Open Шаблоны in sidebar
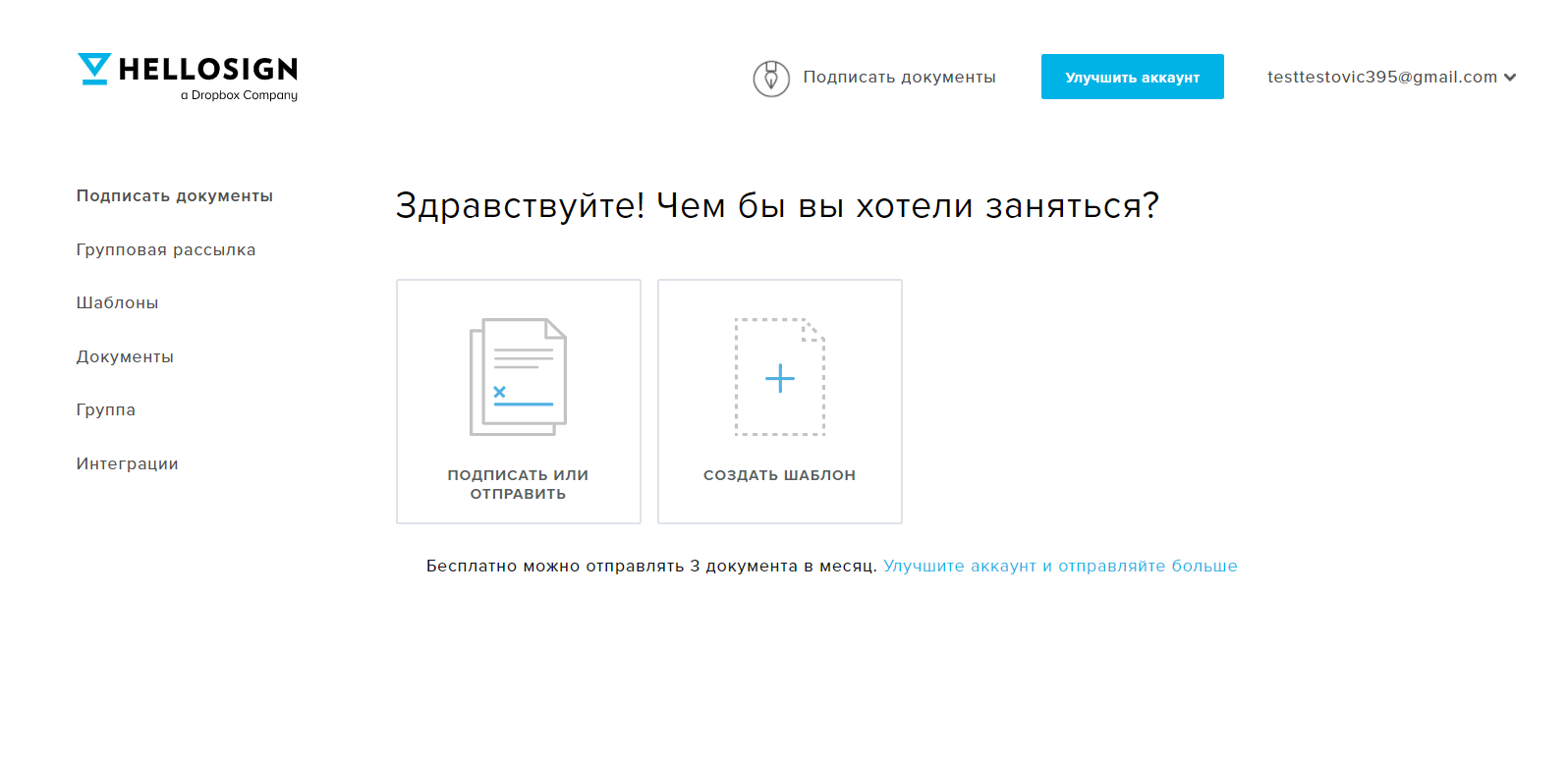Screen dimensions: 1568x758 (x=118, y=302)
